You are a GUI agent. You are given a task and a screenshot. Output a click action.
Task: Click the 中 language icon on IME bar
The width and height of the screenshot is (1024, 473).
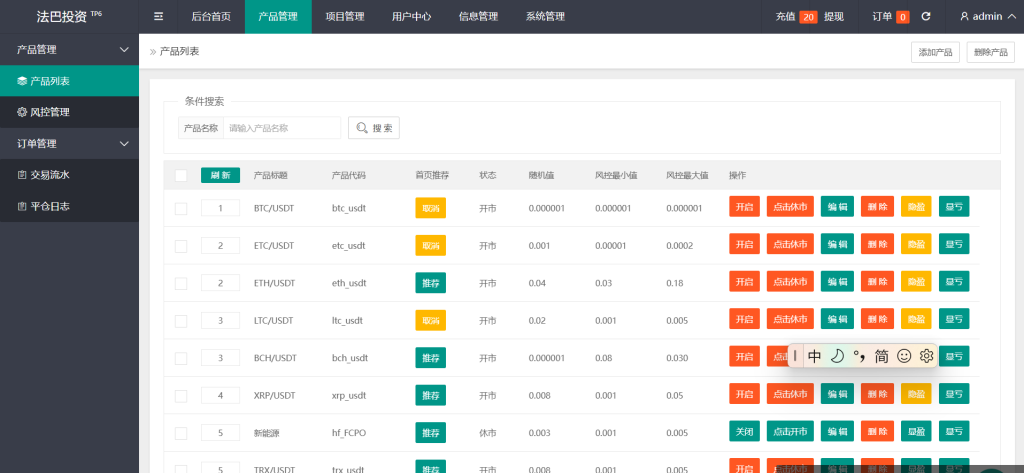(814, 356)
